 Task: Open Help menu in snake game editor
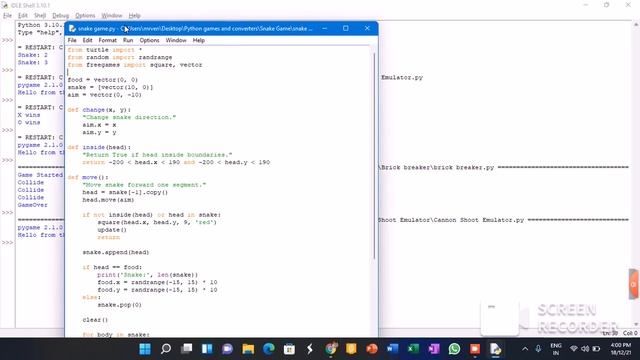coord(199,40)
